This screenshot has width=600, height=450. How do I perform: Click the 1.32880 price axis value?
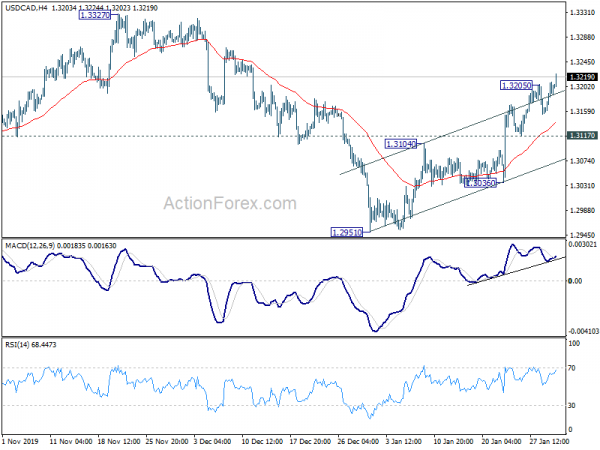[x=582, y=37]
